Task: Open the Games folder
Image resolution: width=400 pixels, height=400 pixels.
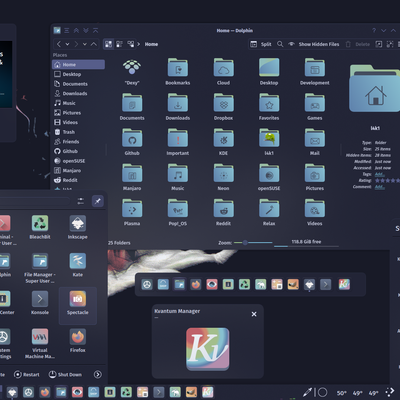Action: pyautogui.click(x=315, y=107)
